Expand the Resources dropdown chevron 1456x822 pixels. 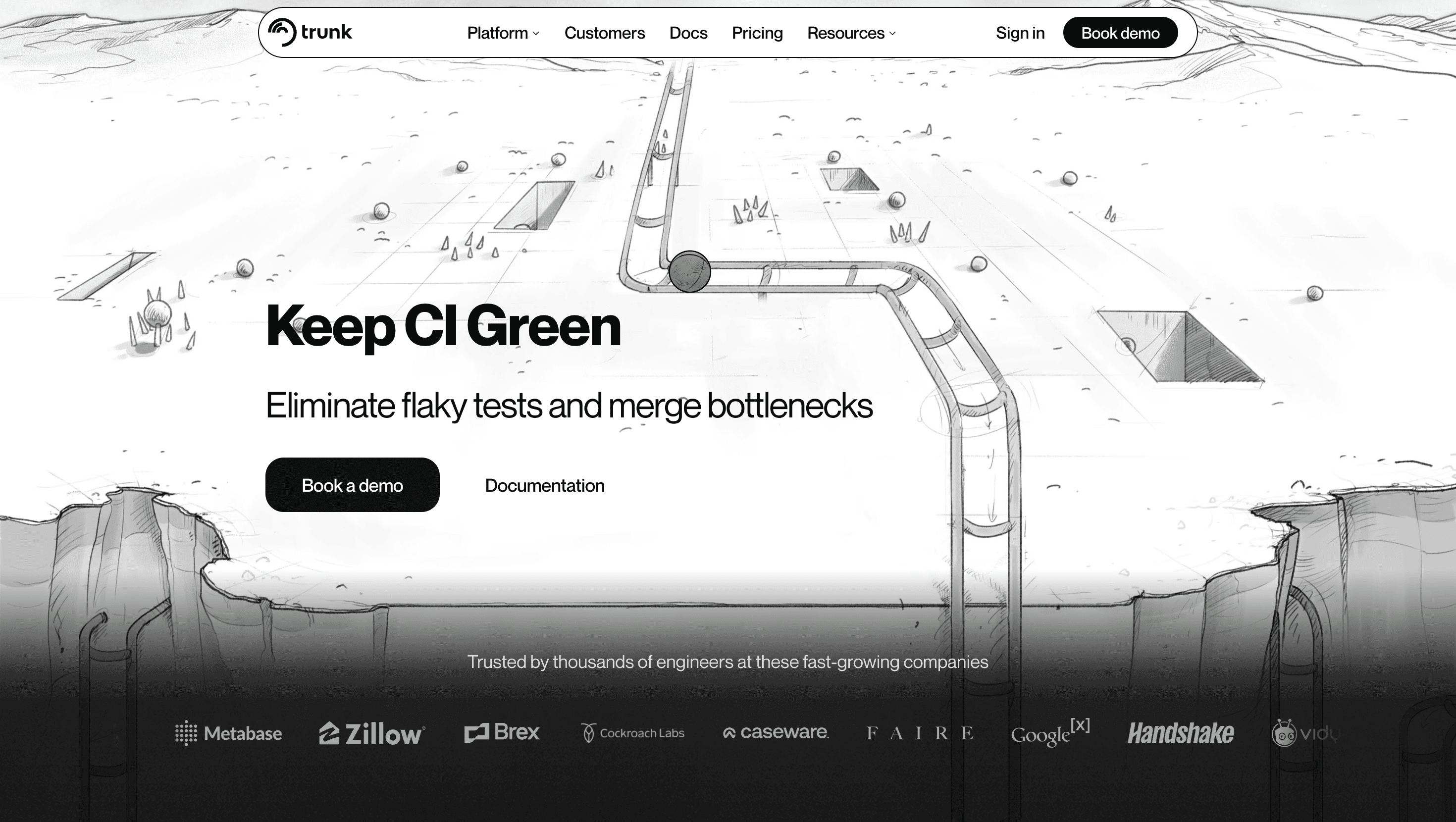(x=892, y=33)
